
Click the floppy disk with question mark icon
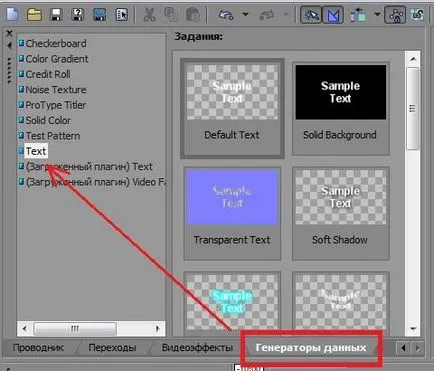click(78, 15)
